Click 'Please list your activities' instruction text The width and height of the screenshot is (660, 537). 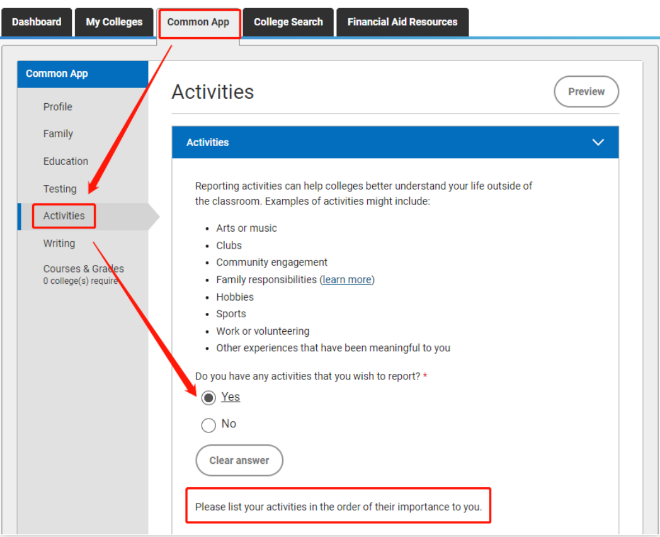point(338,507)
